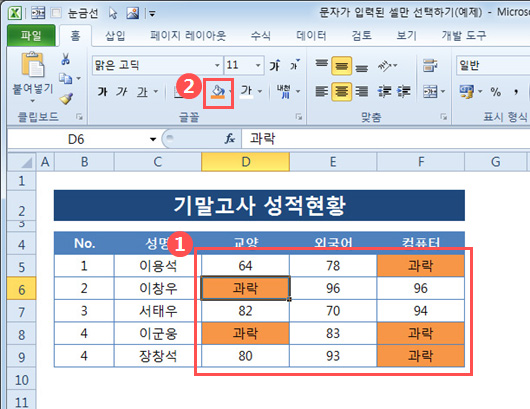This screenshot has height=409, width=530.
Task: Open the Alignment (맞춤) dialog launcher
Action: point(443,117)
